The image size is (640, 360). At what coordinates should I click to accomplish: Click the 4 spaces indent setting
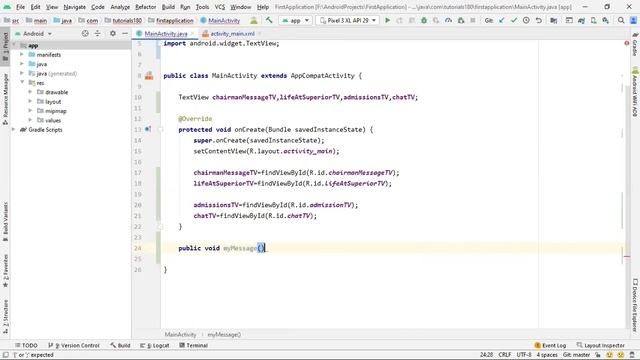click(x=547, y=355)
